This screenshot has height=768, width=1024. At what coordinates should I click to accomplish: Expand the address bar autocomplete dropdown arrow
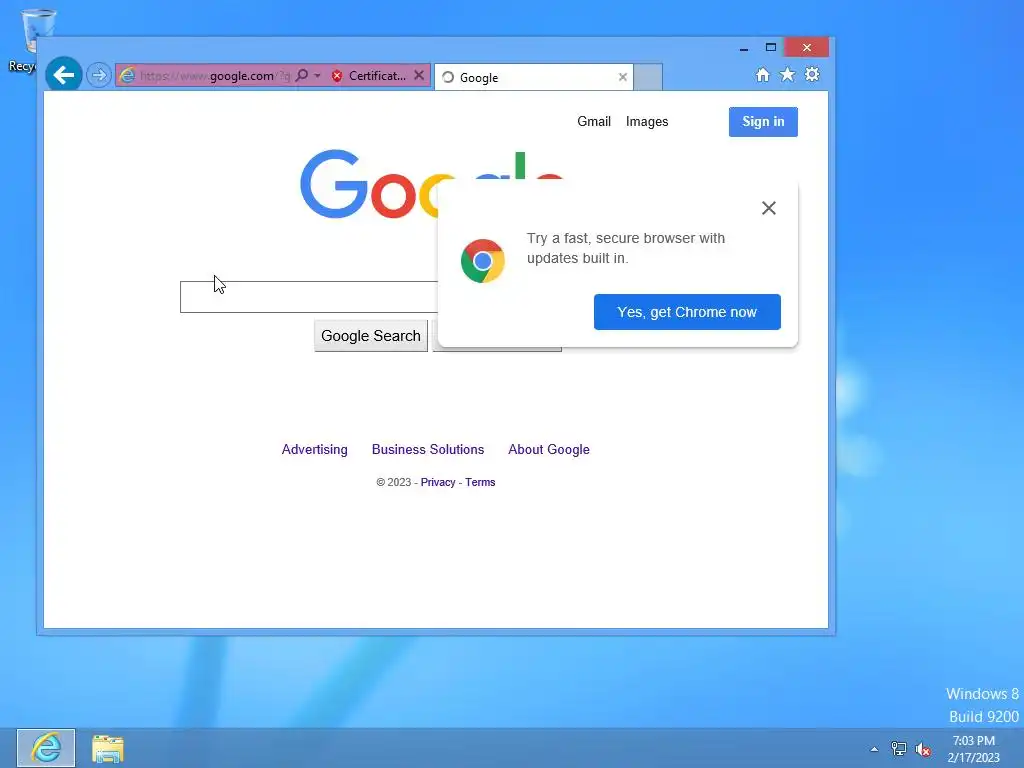tap(317, 76)
